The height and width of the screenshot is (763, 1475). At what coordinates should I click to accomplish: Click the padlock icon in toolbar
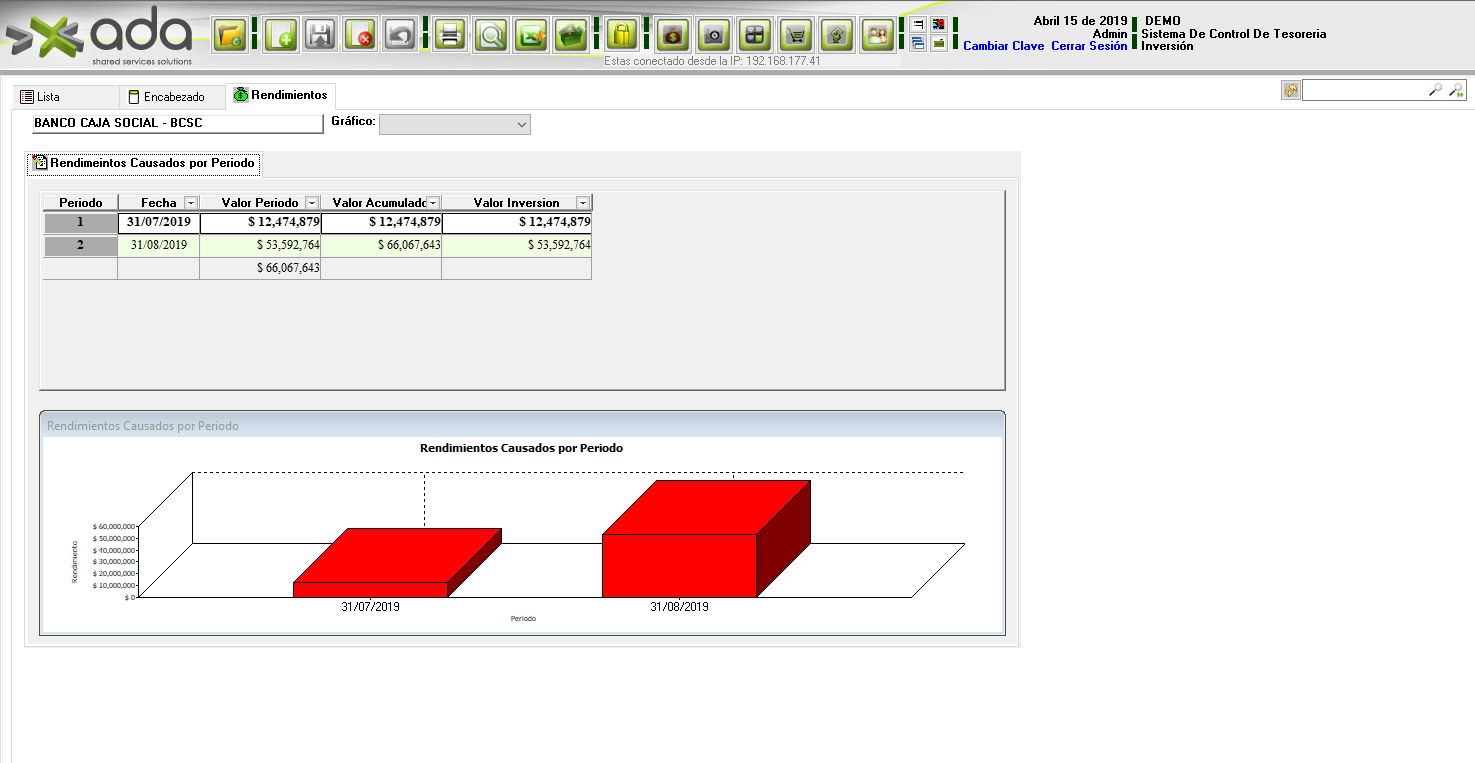621,36
